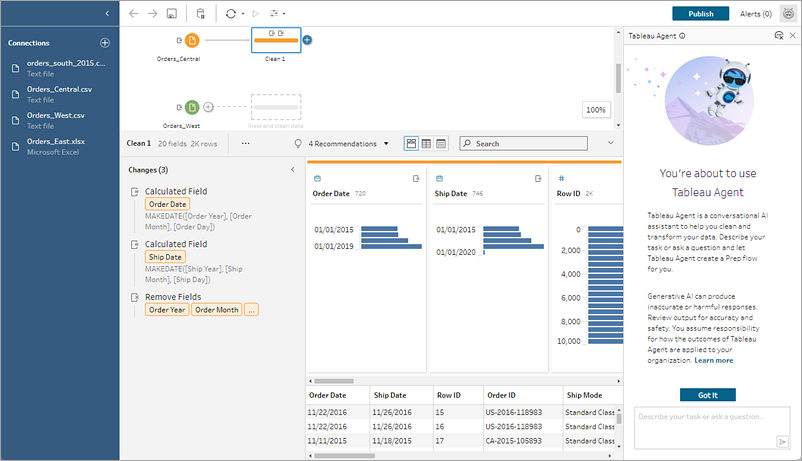
Task: Collapse the Changes pane
Action: coord(292,170)
